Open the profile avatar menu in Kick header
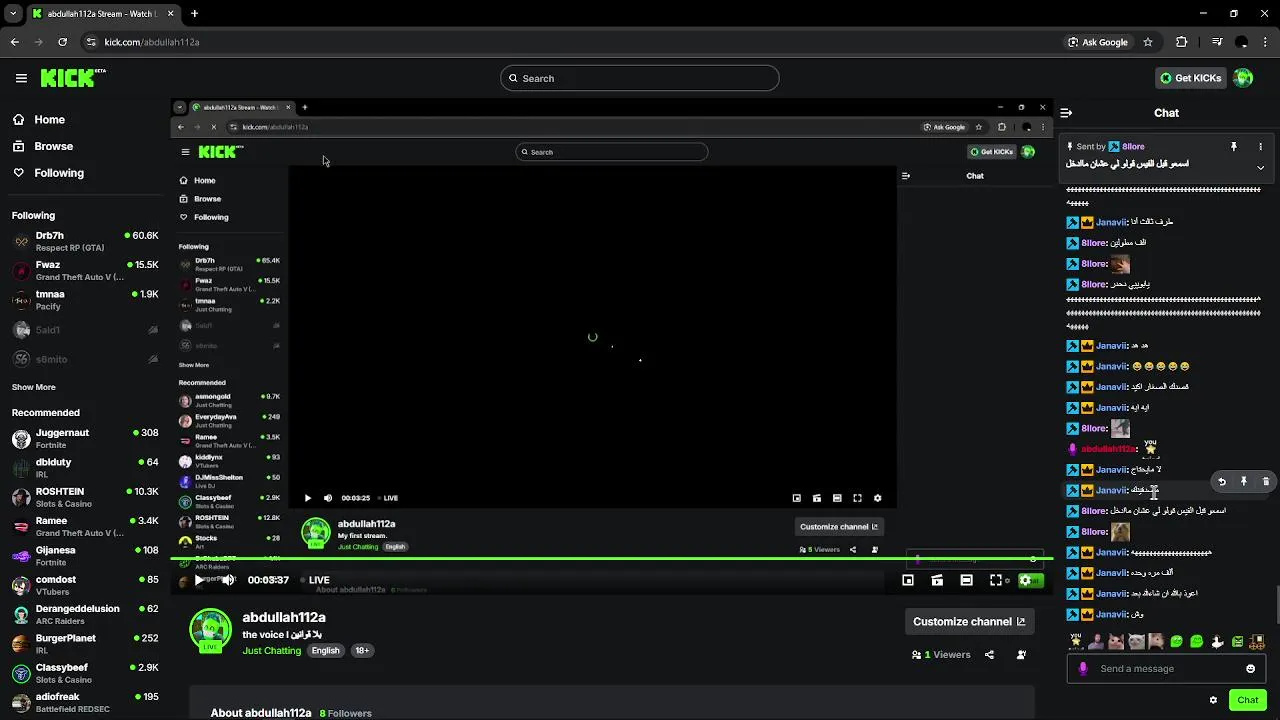This screenshot has height=720, width=1280. pyautogui.click(x=1243, y=78)
